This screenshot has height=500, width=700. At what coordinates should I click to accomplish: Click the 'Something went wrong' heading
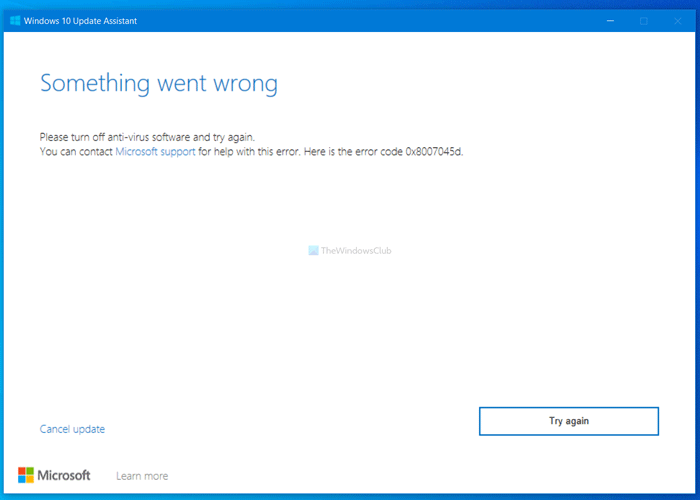[x=159, y=83]
